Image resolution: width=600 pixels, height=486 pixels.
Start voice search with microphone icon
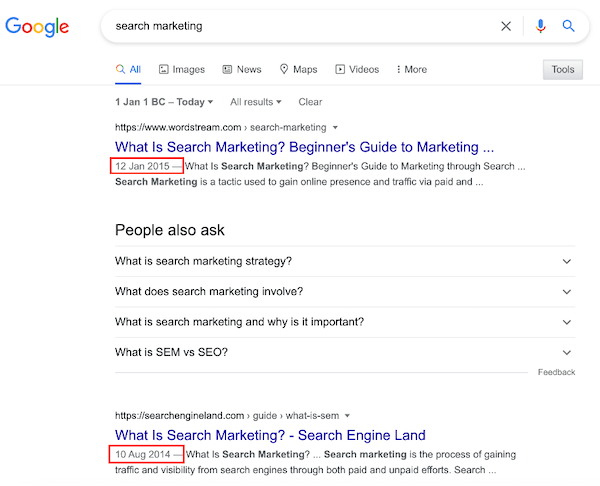pos(540,26)
